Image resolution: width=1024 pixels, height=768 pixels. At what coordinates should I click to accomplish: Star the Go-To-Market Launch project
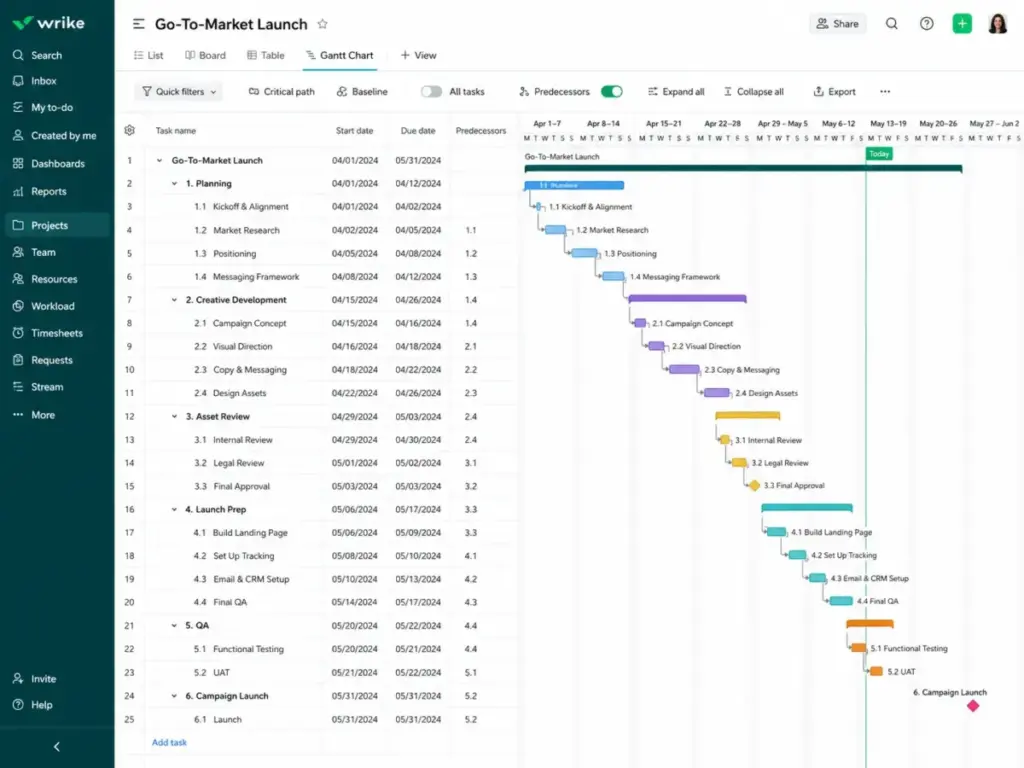[x=323, y=24]
